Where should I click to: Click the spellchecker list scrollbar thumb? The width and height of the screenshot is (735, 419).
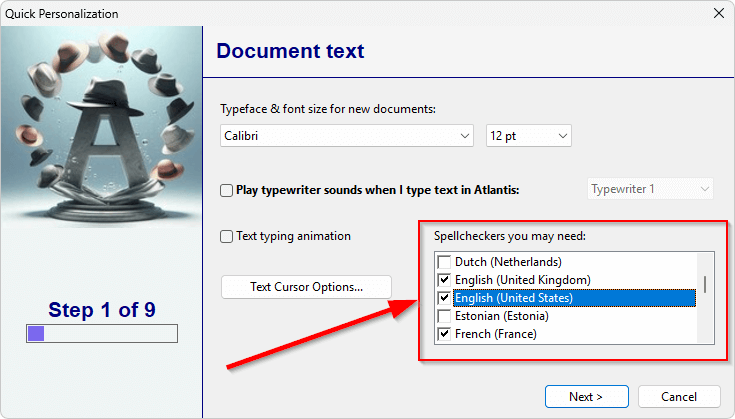(705, 284)
